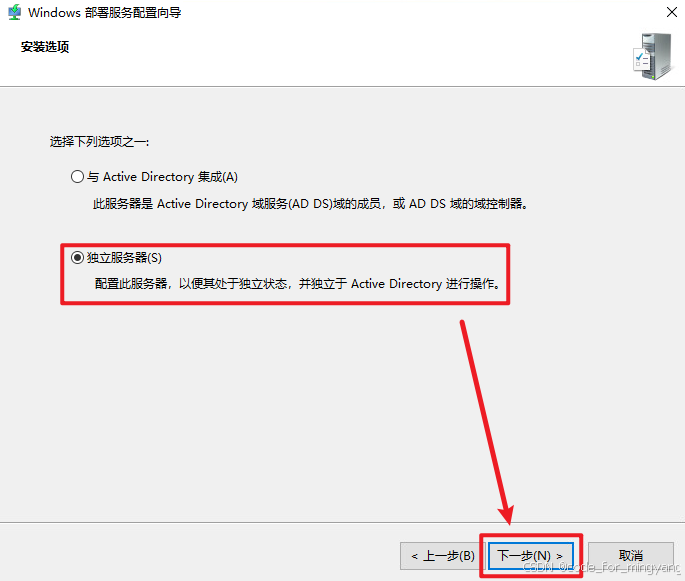Select the Active Directory integration radio option
This screenshot has height=581, width=685.
tap(77, 177)
